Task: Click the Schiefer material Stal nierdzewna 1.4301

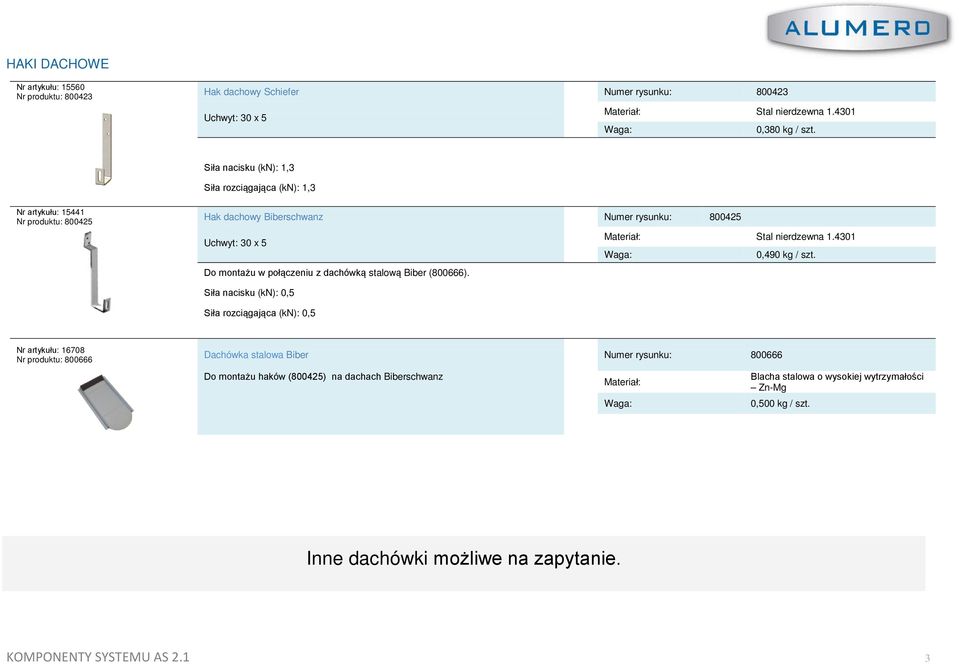Action: point(805,111)
